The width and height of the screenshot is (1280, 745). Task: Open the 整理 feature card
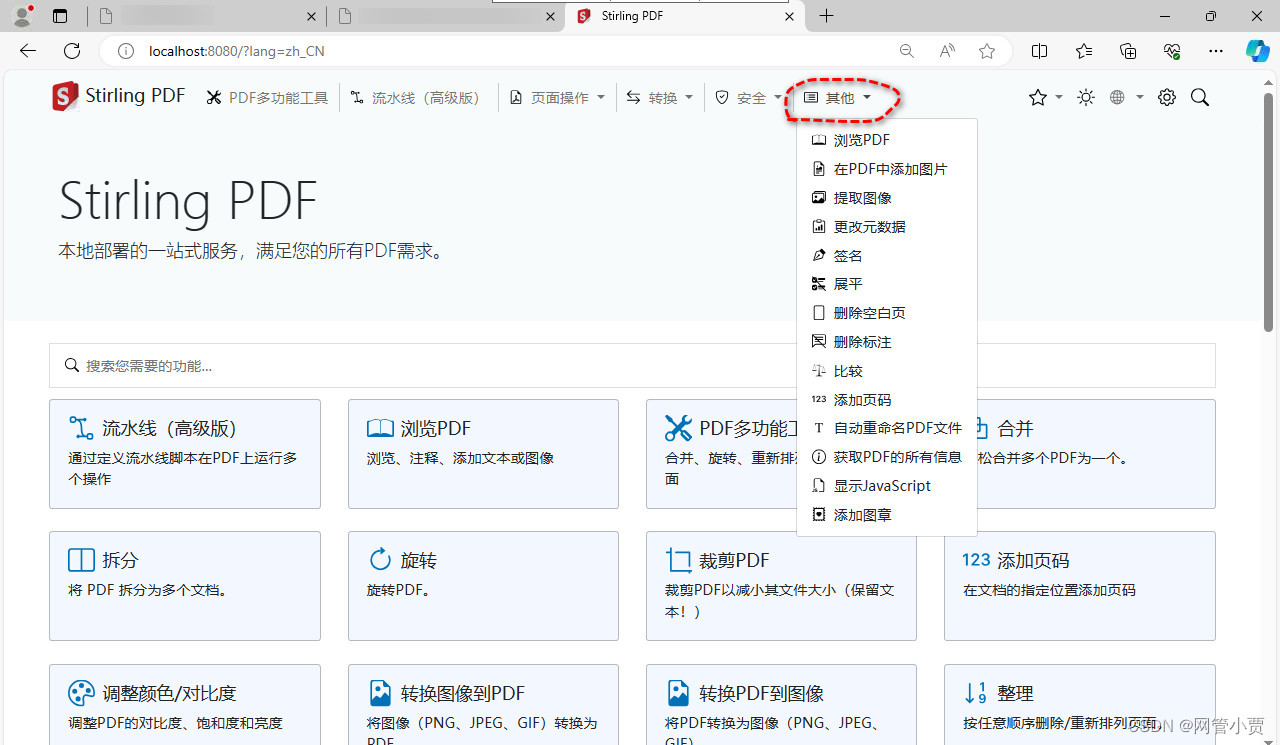pyautogui.click(x=1080, y=704)
